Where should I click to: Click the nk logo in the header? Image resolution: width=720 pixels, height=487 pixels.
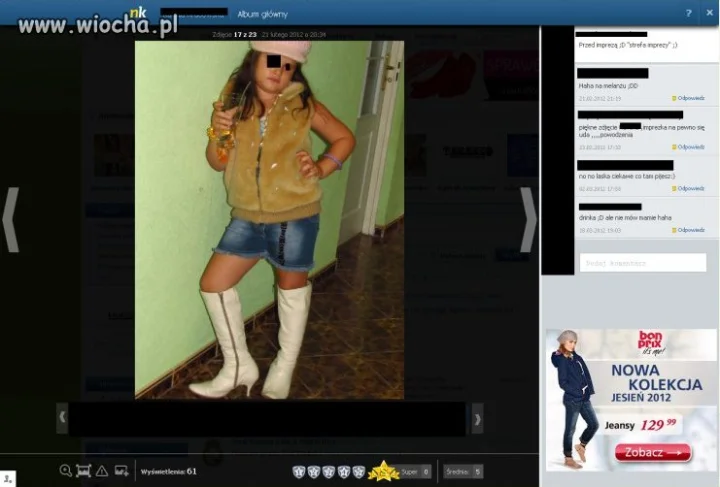click(138, 12)
